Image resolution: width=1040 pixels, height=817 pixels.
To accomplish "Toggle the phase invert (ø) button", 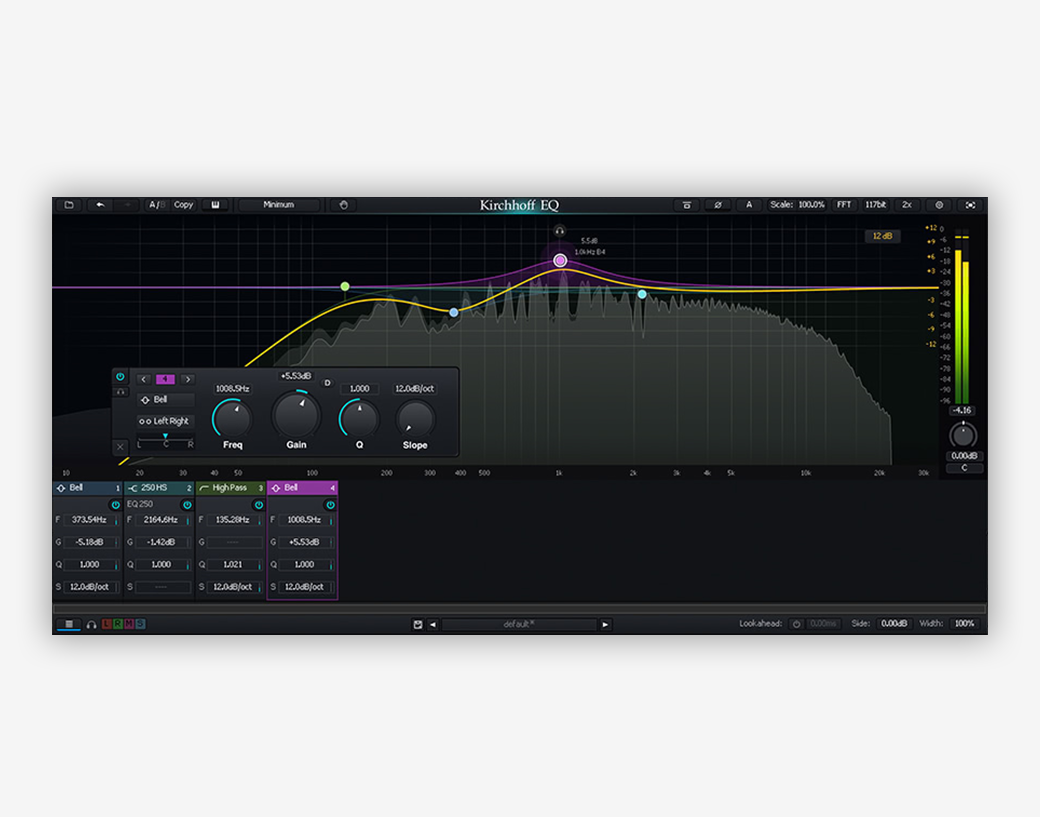I will tap(718, 205).
